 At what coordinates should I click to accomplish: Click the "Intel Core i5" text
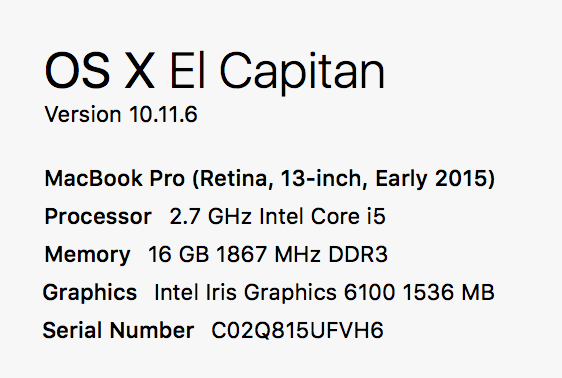(323, 216)
